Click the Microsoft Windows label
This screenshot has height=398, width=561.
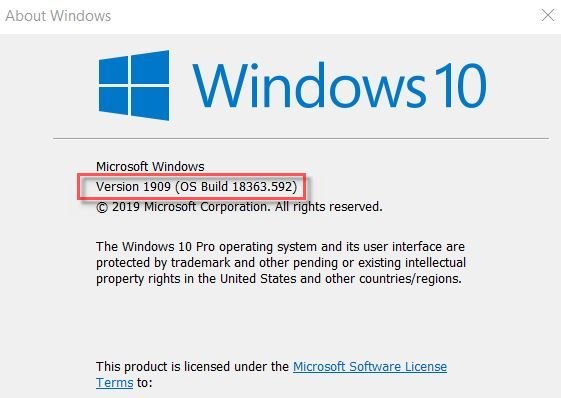click(x=150, y=166)
